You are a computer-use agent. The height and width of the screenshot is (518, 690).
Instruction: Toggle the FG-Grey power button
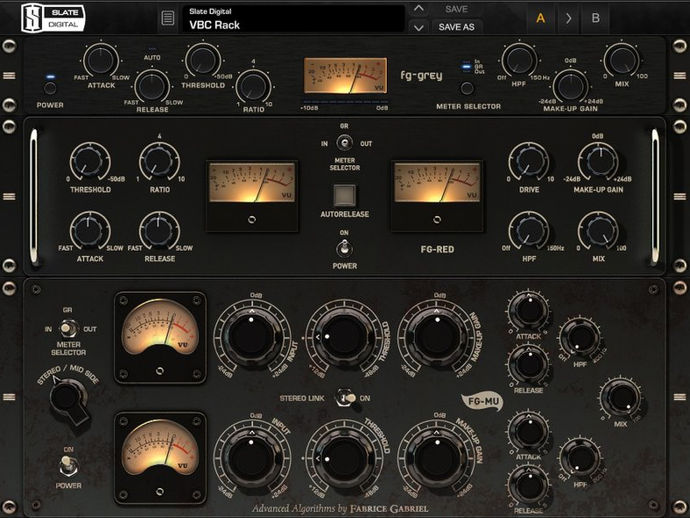coord(51,88)
